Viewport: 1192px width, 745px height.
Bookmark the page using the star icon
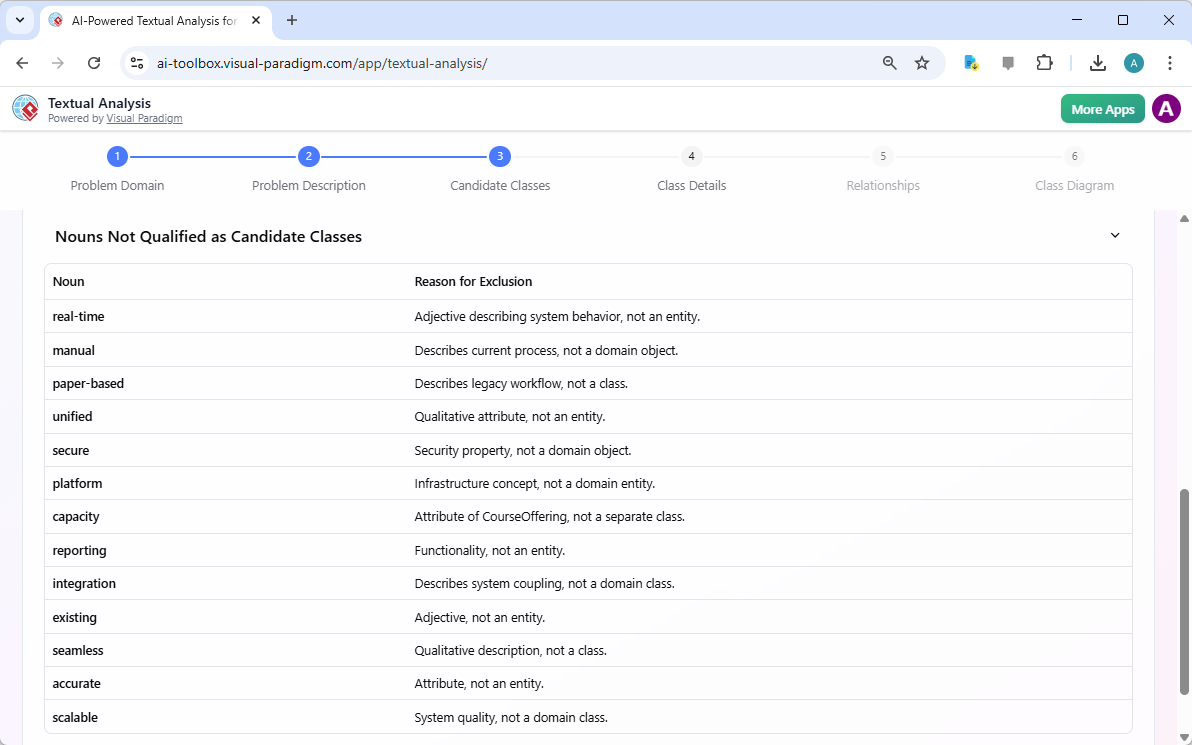pos(921,62)
